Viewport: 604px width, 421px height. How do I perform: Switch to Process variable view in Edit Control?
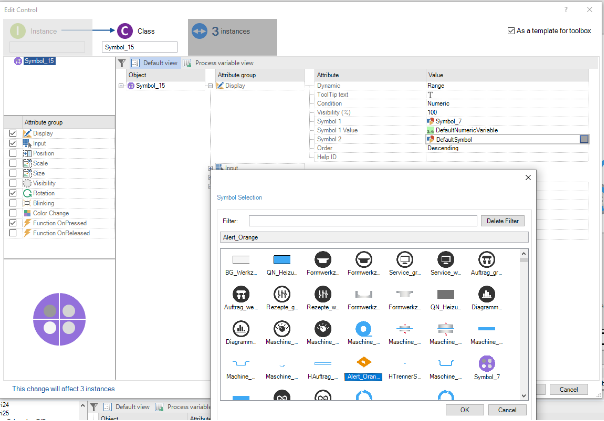coord(218,63)
